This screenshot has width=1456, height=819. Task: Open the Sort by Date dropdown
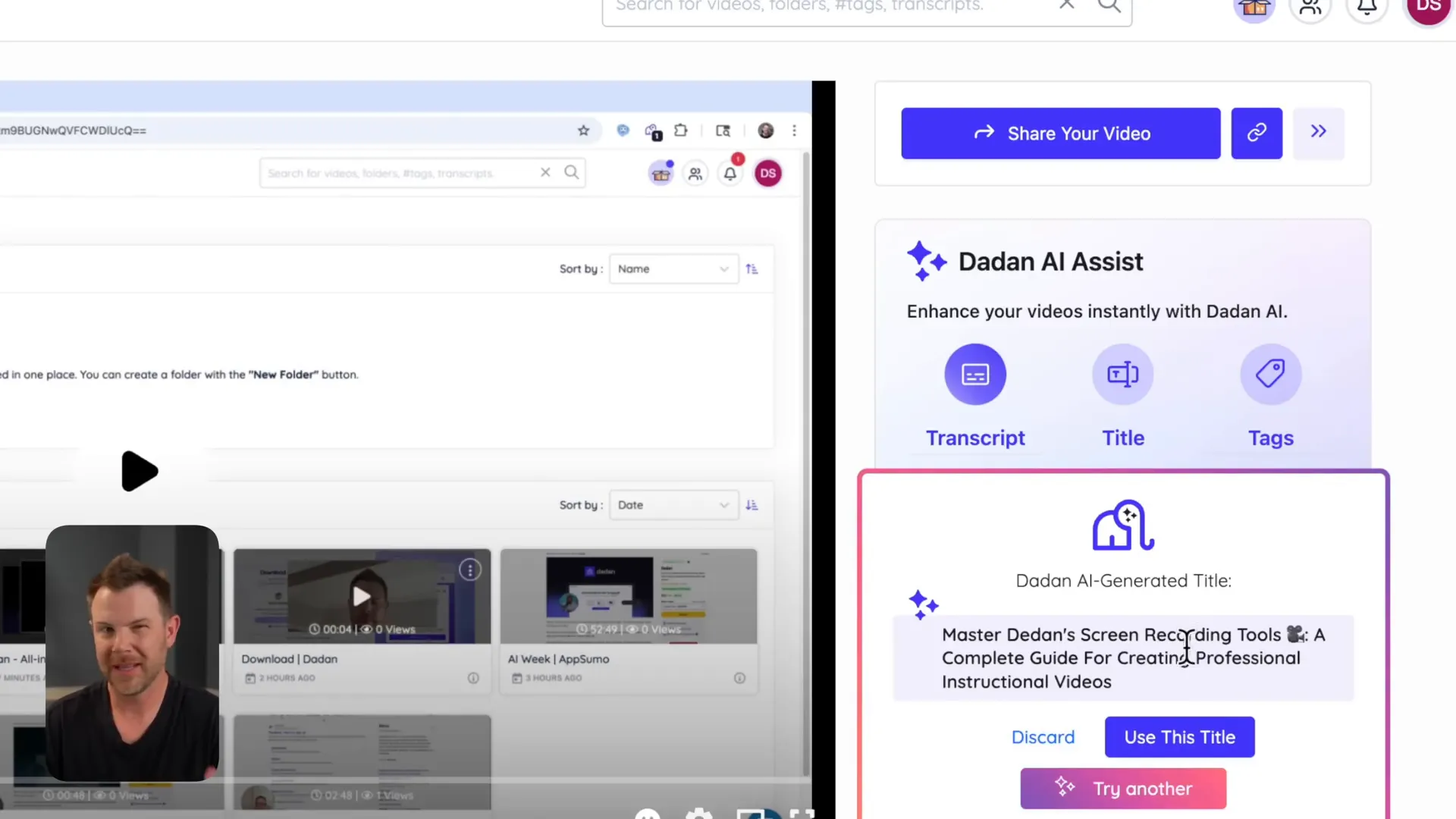(x=673, y=505)
